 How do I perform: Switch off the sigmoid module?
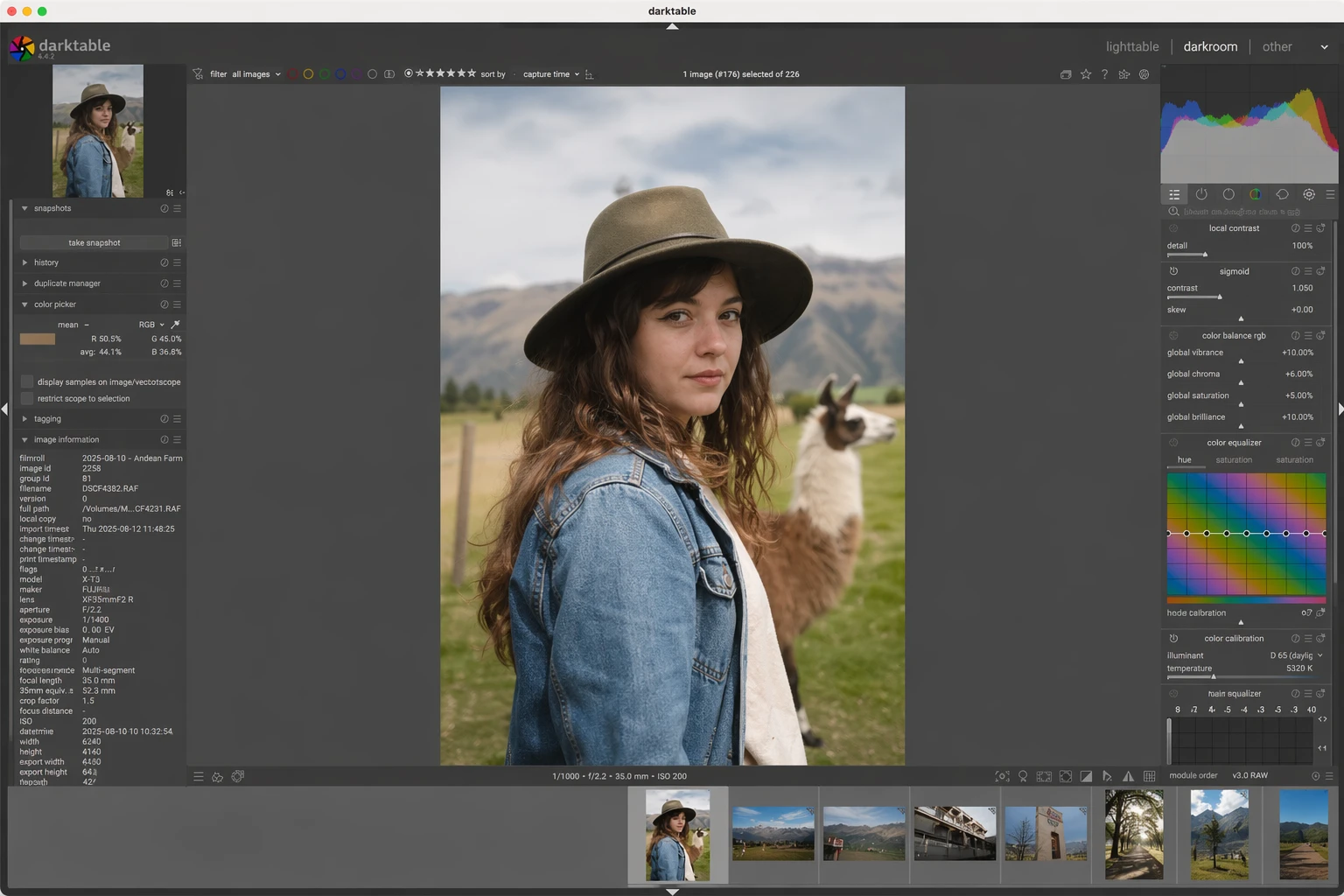1173,271
